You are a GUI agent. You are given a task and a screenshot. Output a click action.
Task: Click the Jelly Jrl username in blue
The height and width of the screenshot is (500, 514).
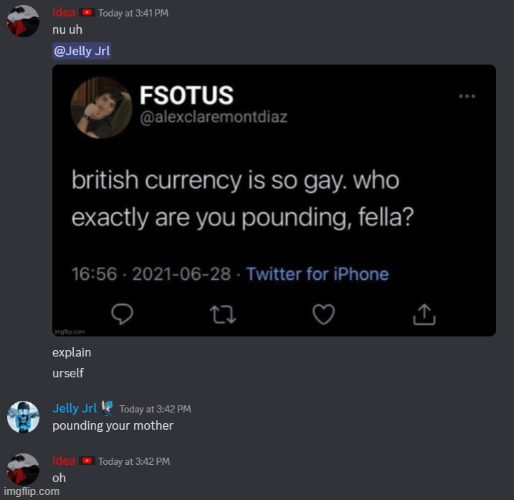coord(75,408)
